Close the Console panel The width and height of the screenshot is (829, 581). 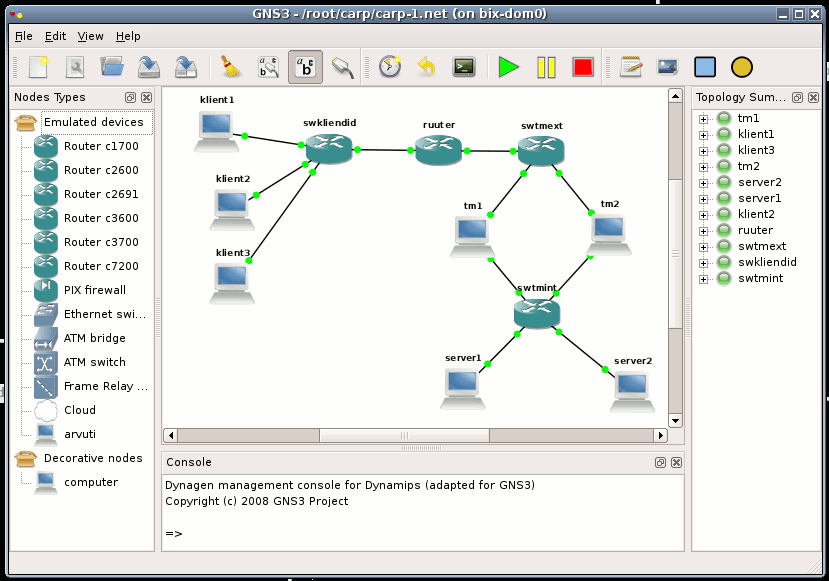click(x=676, y=463)
